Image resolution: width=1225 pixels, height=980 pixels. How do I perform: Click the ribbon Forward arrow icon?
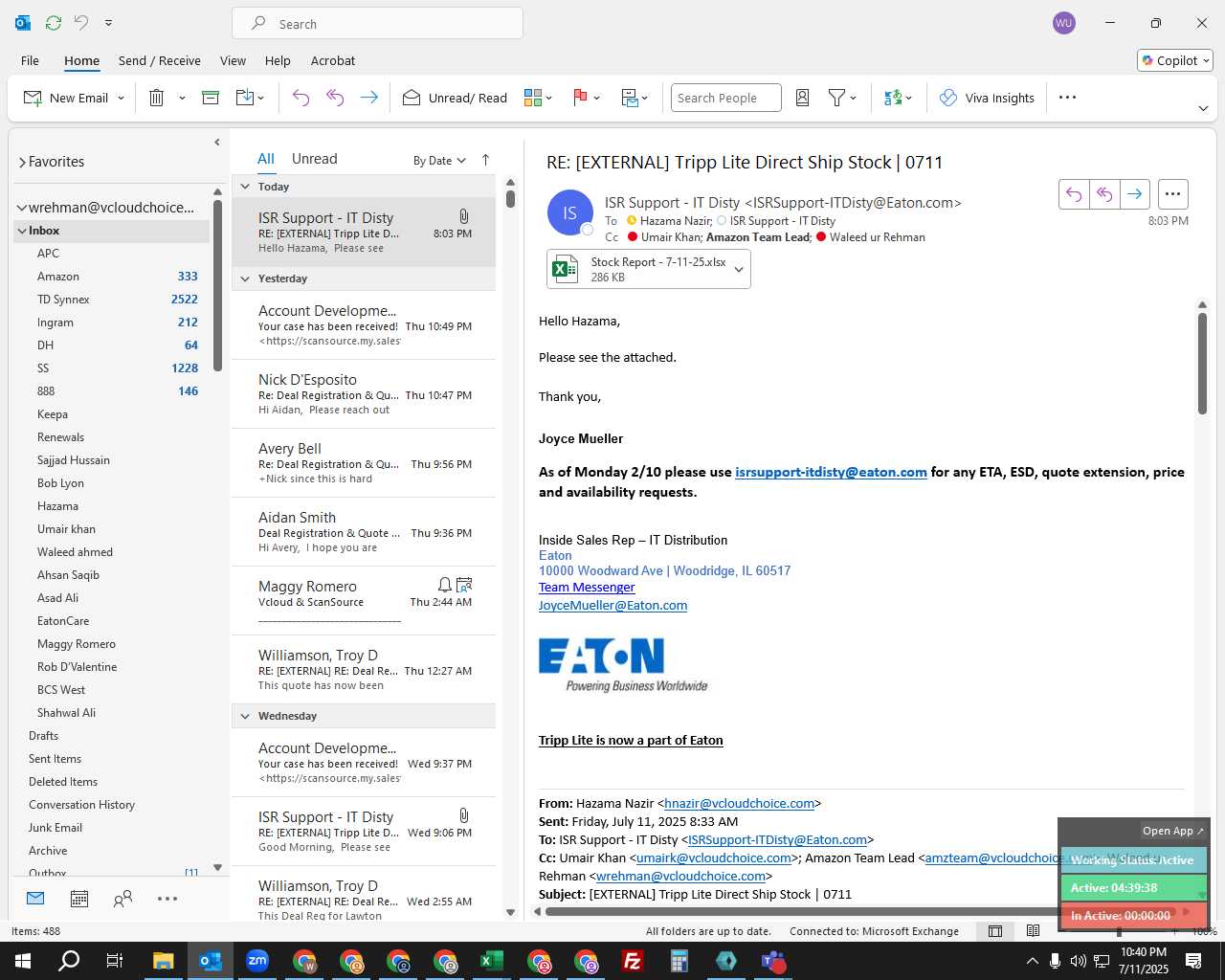tap(368, 98)
